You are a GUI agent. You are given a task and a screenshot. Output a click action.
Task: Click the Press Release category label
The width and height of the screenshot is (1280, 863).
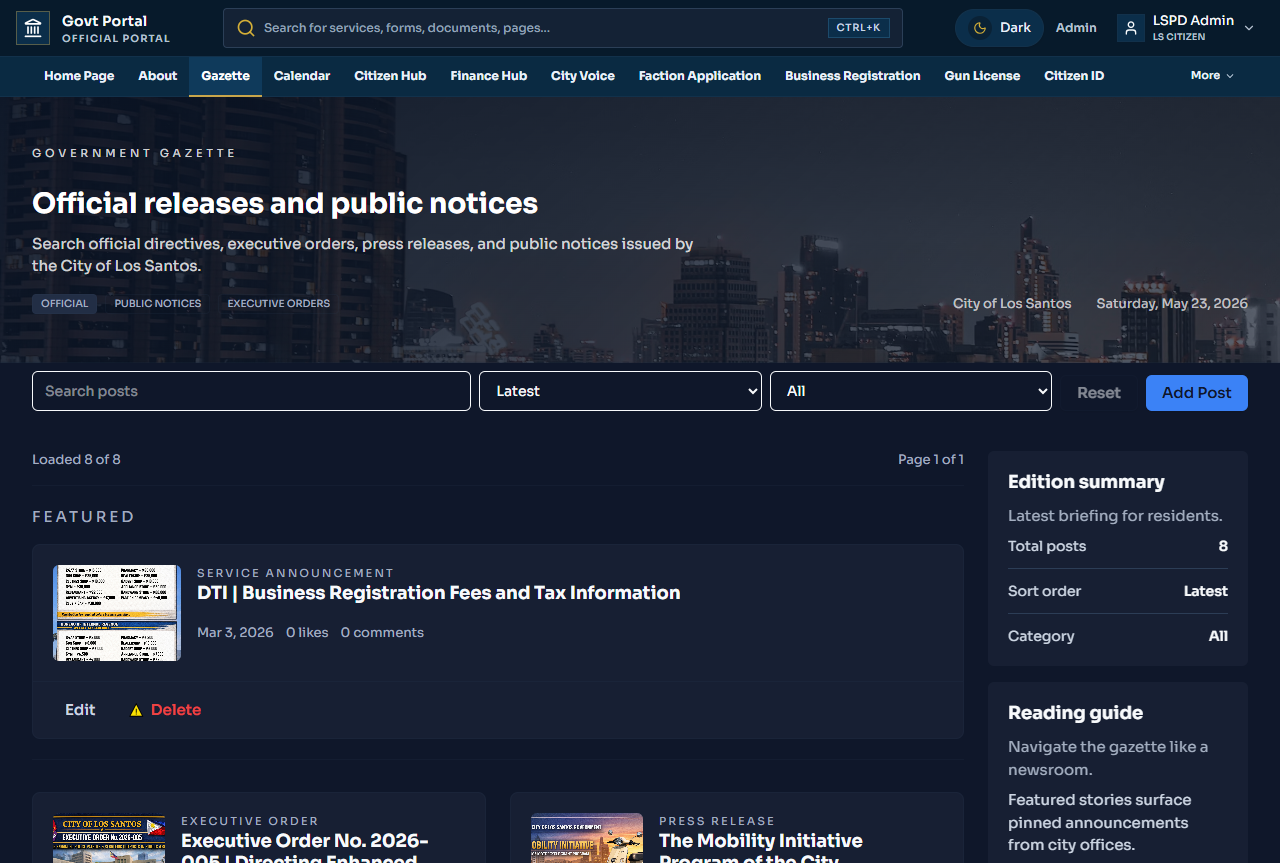pos(717,821)
